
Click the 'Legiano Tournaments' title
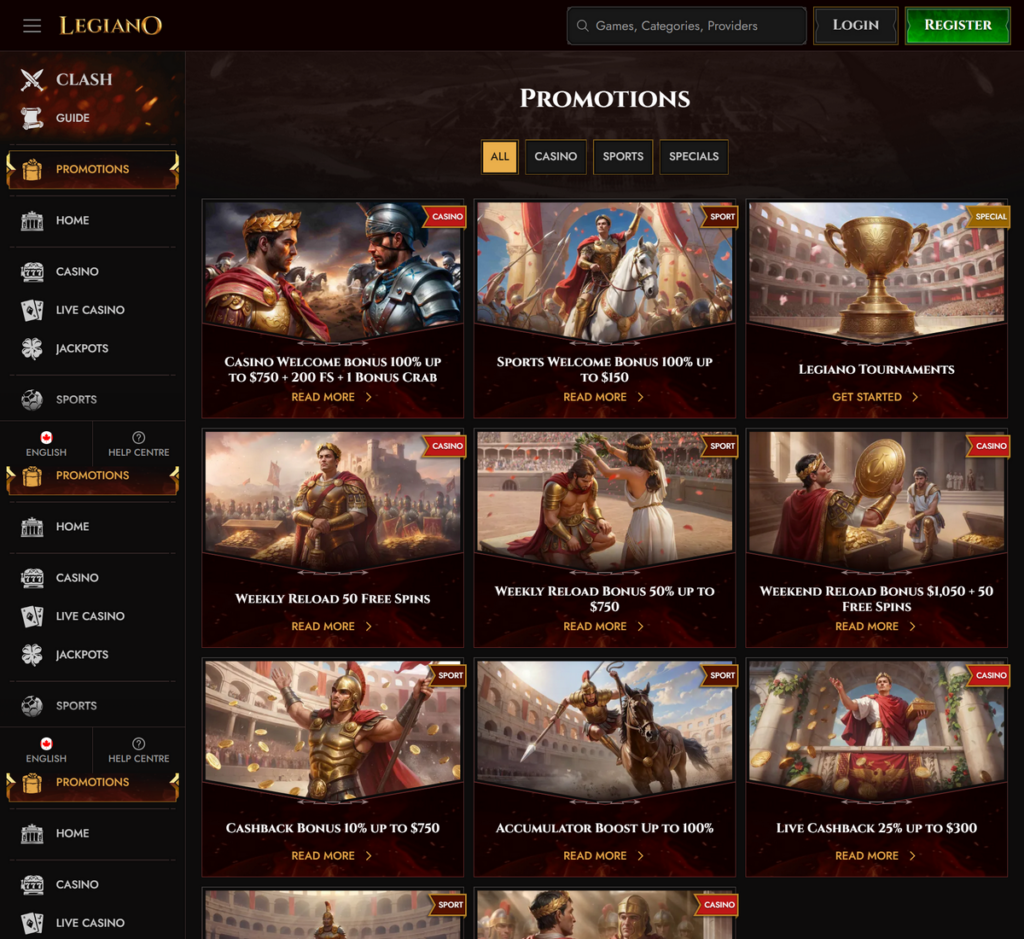(876, 370)
